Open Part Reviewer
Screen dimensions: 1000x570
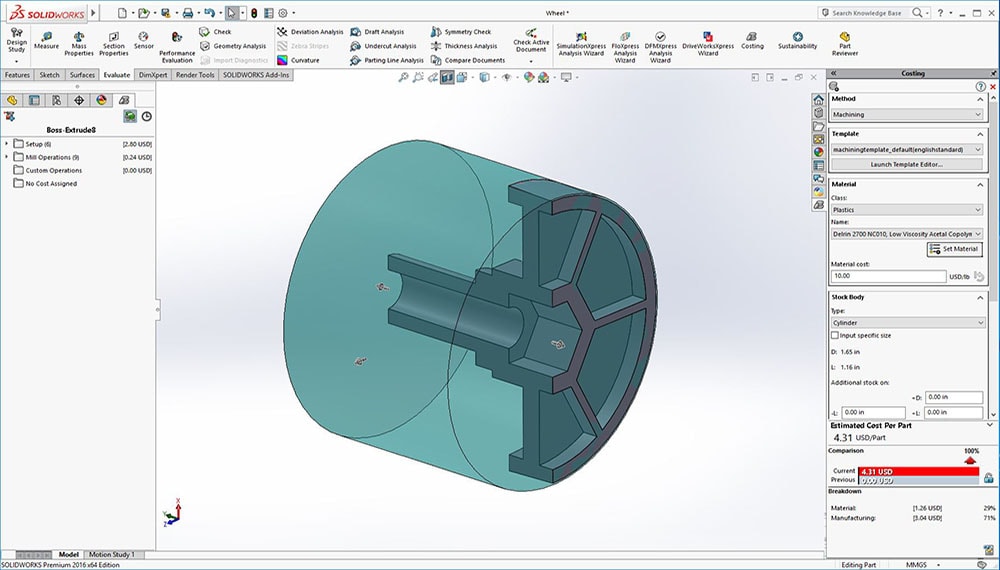844,44
